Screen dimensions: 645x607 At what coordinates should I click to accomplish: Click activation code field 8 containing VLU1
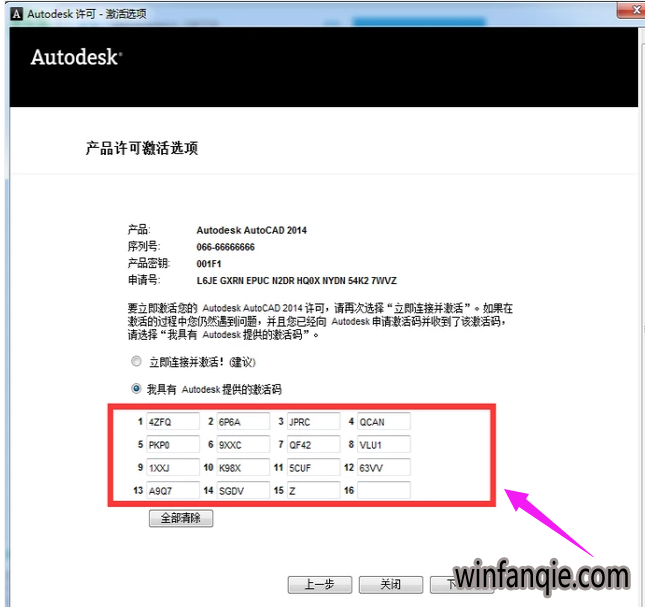tap(384, 445)
